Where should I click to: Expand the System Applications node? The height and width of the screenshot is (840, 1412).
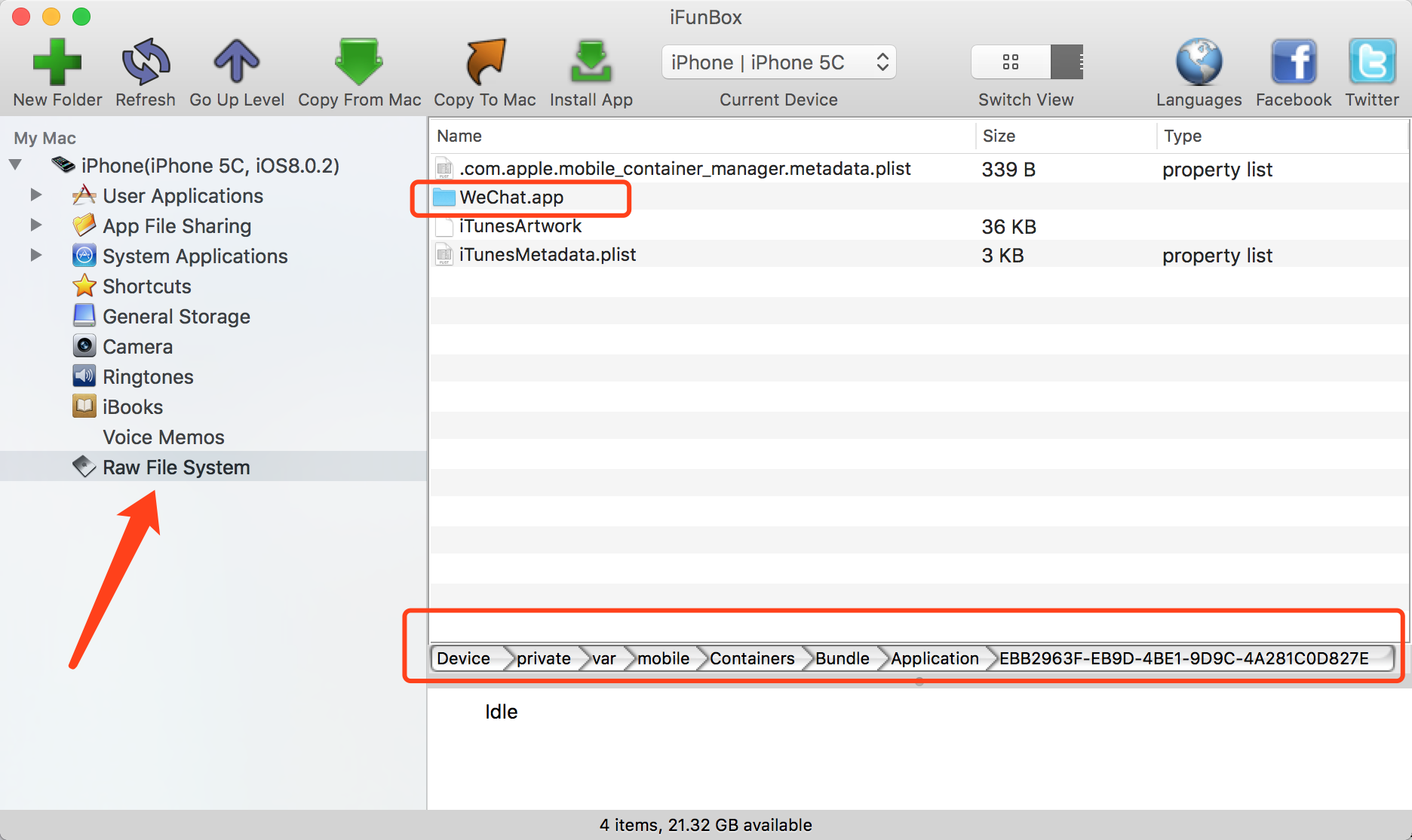[x=35, y=256]
